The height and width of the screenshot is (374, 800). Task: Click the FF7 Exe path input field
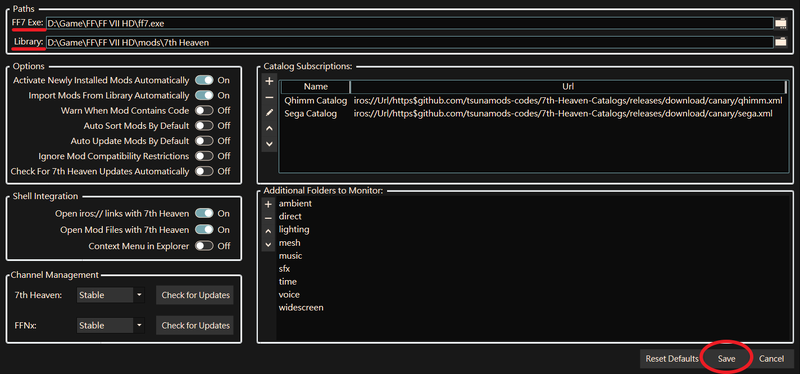click(x=410, y=23)
